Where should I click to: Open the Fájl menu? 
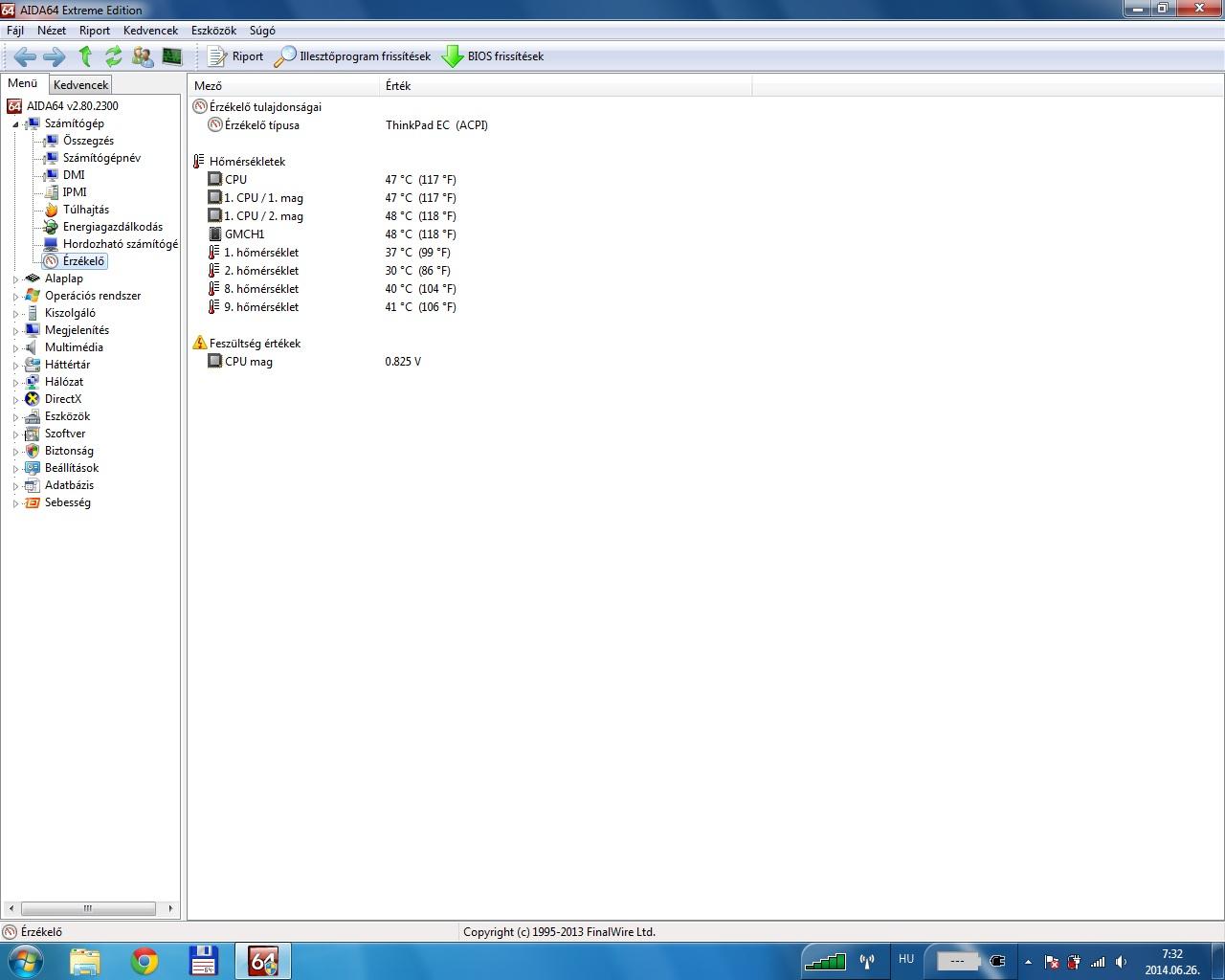point(15,31)
